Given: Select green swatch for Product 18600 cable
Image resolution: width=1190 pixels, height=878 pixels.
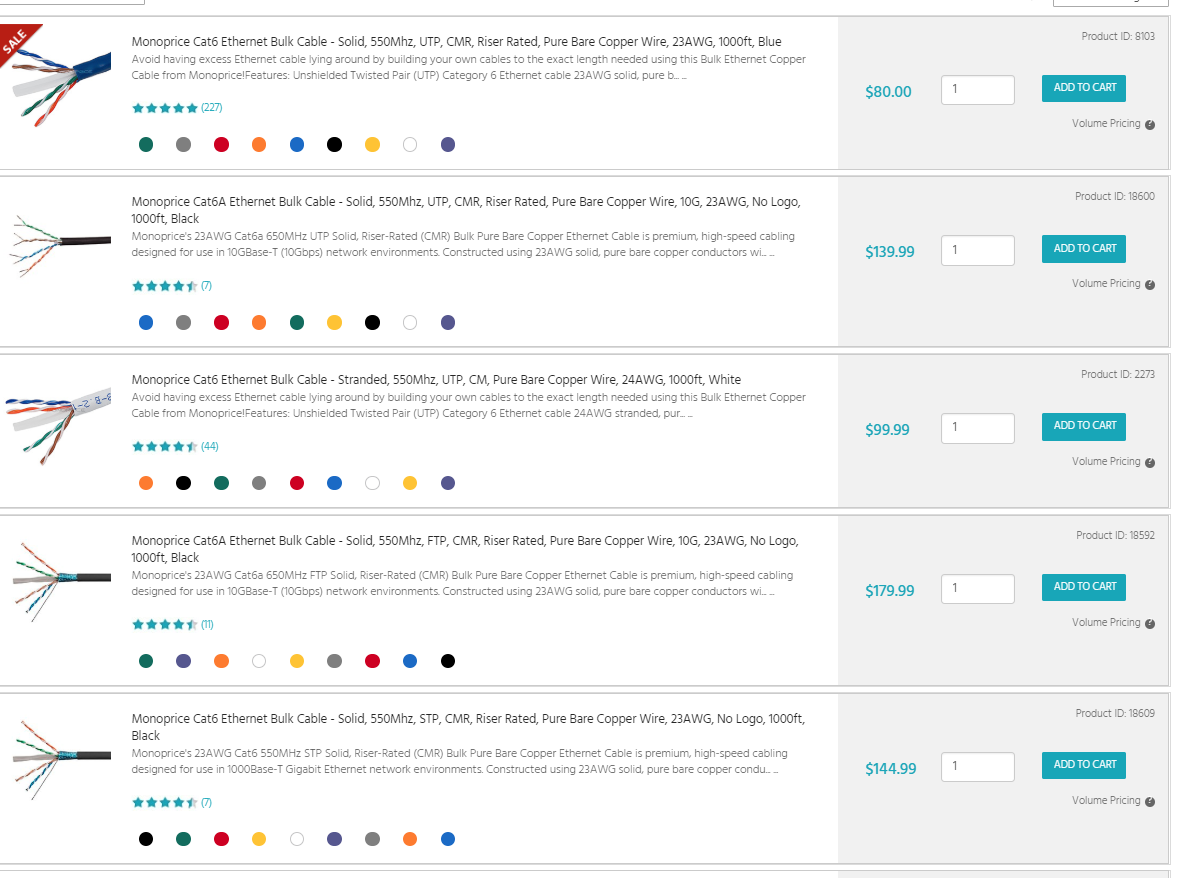Looking at the screenshot, I should [x=297, y=323].
